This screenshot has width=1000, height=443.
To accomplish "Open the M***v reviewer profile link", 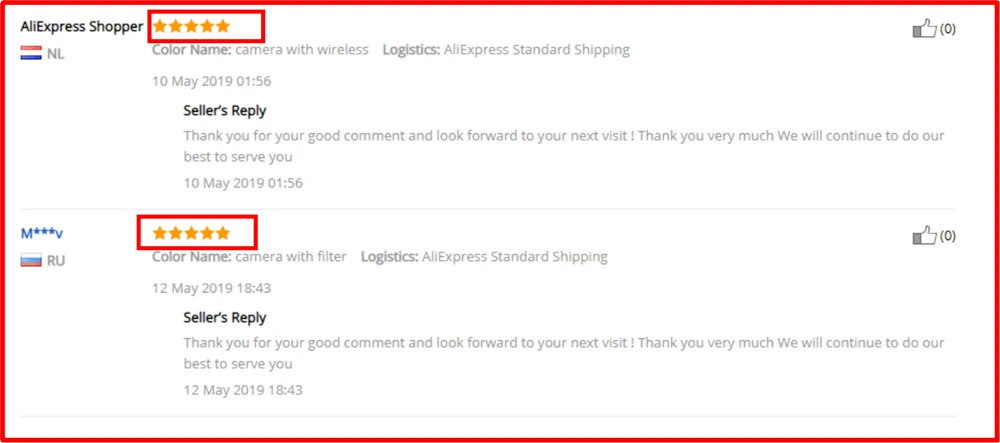I will pyautogui.click(x=41, y=233).
